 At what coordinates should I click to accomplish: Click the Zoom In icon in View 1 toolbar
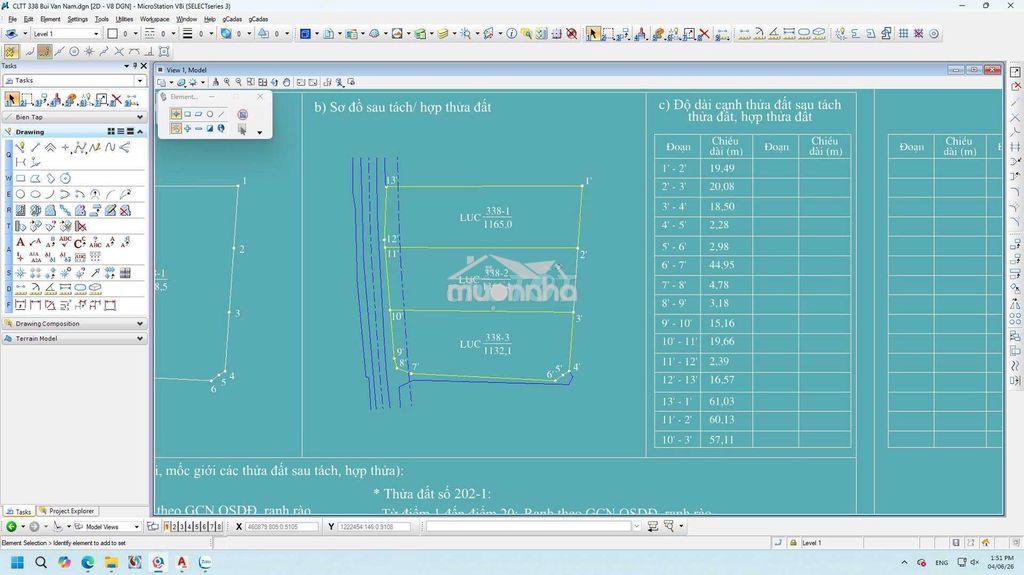227,82
